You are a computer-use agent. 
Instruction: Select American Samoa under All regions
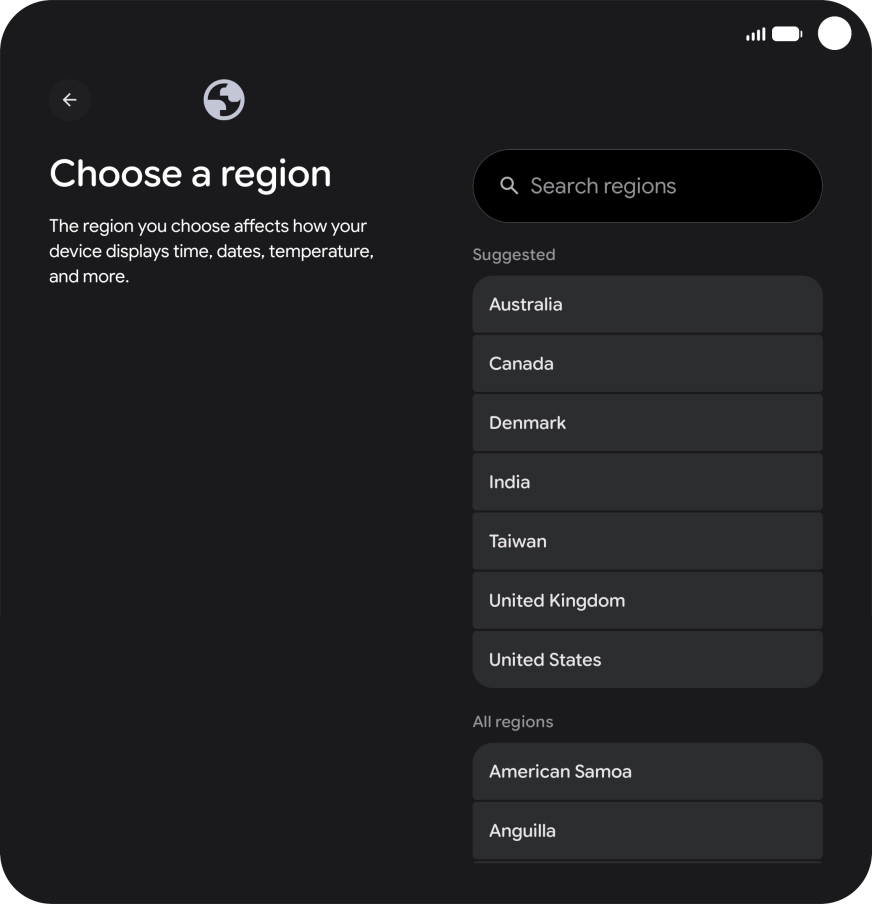pos(647,771)
